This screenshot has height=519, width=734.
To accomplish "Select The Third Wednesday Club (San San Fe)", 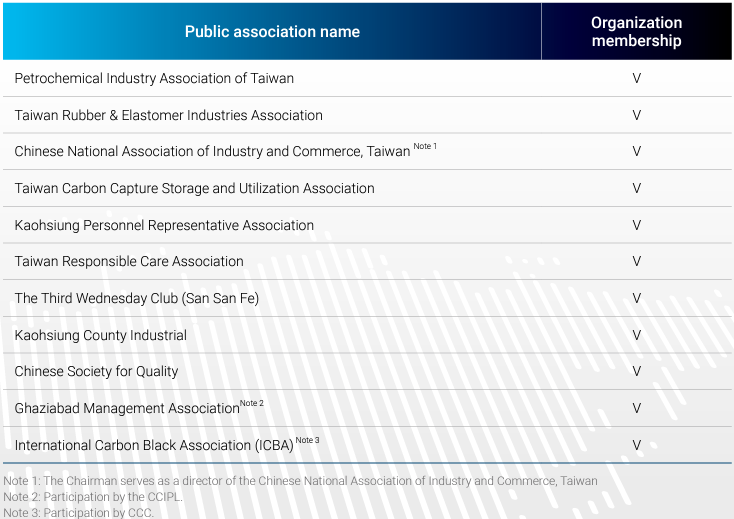I will [137, 298].
